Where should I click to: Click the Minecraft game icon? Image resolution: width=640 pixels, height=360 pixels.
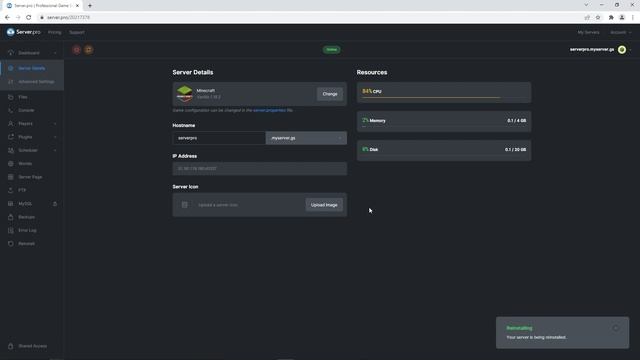[184, 93]
